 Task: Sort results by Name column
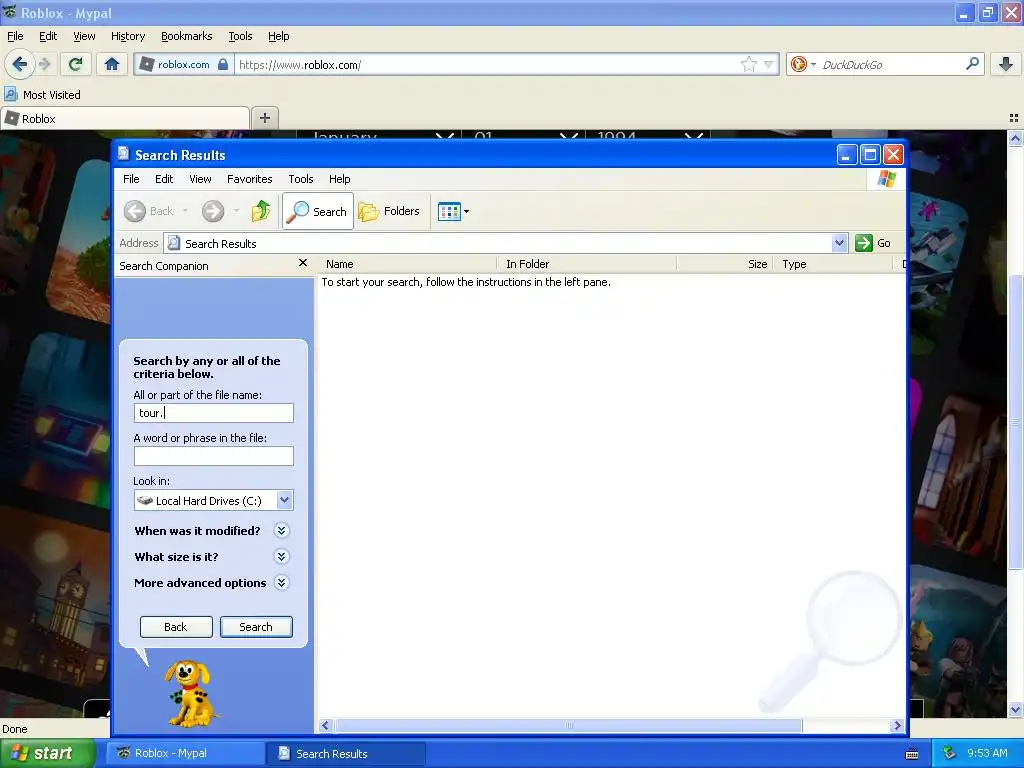(408, 264)
